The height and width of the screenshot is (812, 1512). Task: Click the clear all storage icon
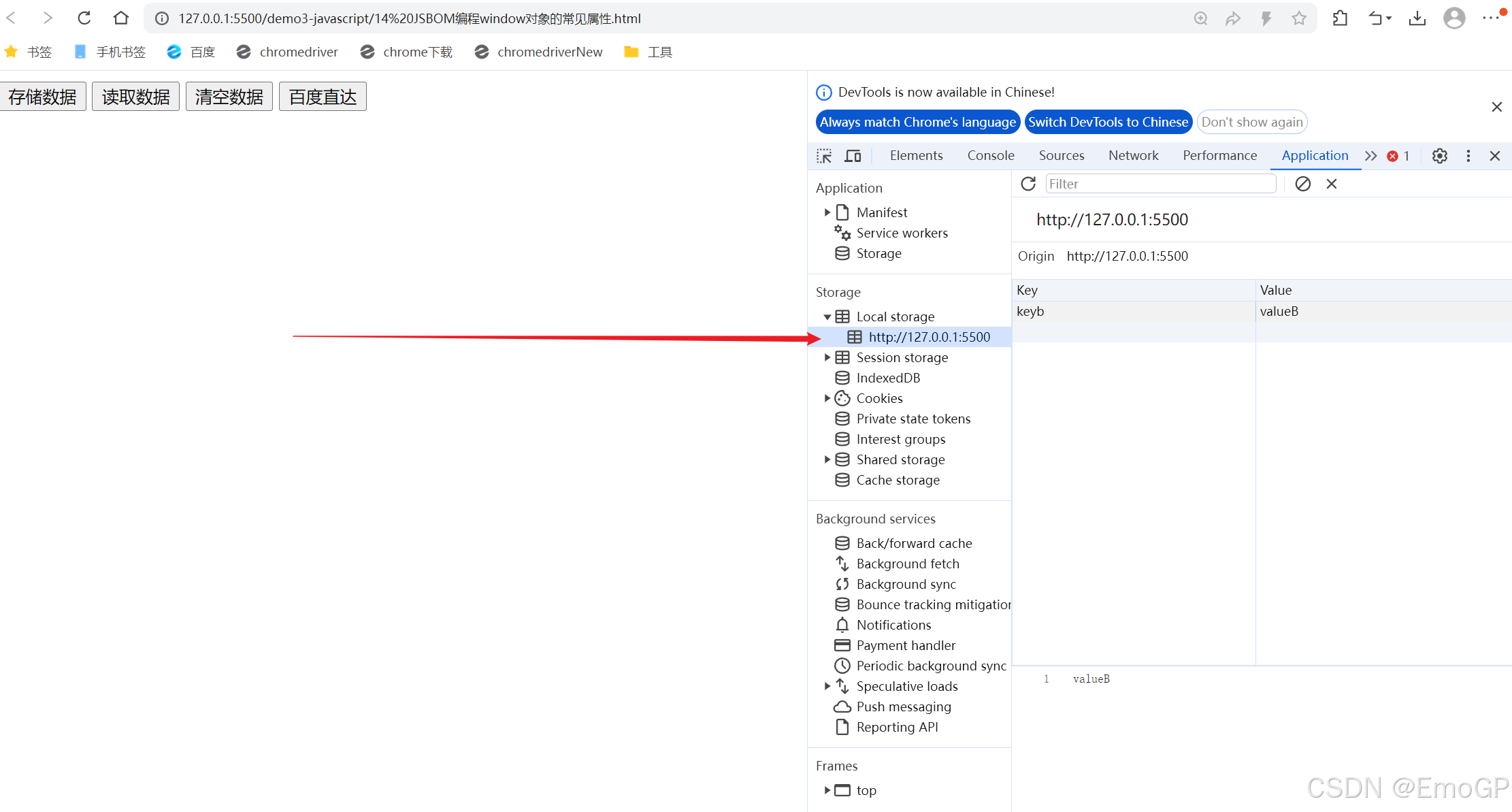coord(1302,184)
